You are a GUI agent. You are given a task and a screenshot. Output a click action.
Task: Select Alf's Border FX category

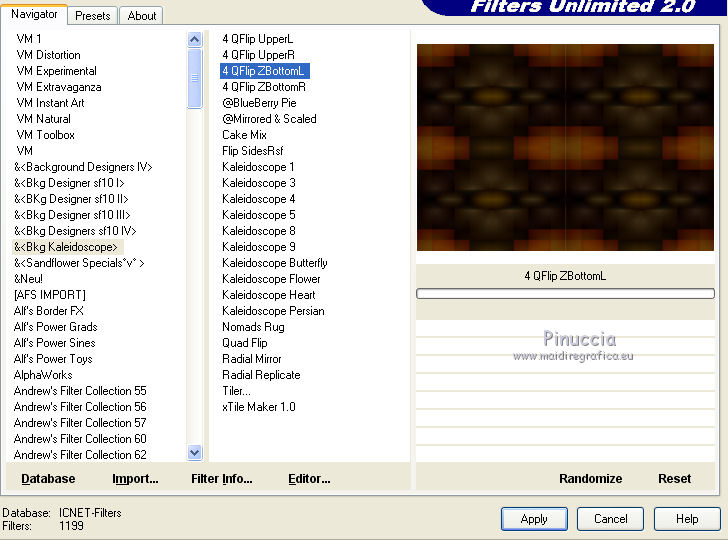pos(48,311)
